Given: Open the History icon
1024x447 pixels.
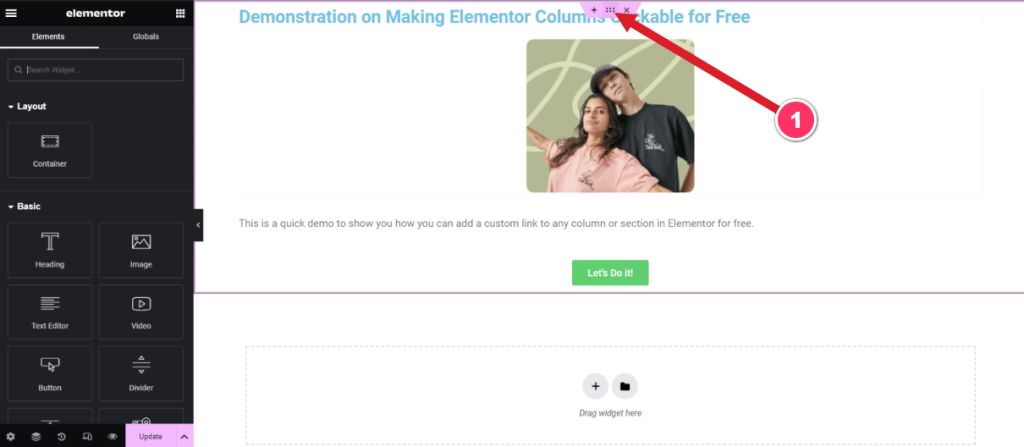Looking at the screenshot, I should point(61,437).
